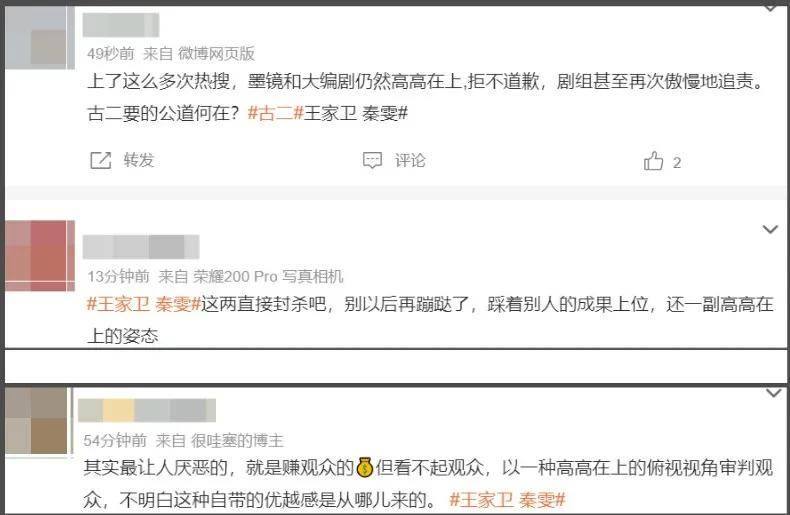Open the red avatar of second poster
790x515 pixels.
click(x=40, y=256)
